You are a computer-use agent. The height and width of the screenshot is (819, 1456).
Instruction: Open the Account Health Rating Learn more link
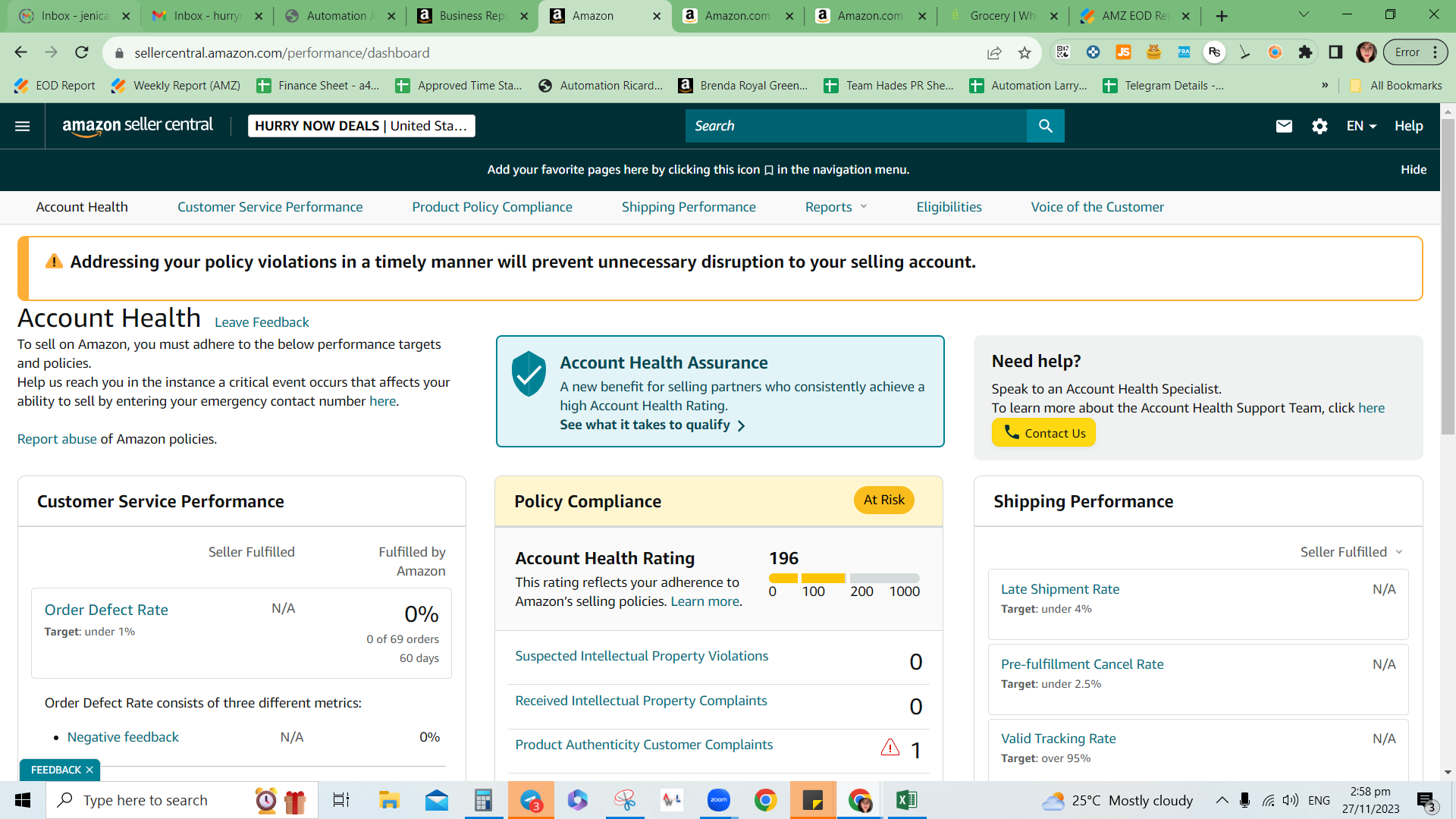(704, 601)
